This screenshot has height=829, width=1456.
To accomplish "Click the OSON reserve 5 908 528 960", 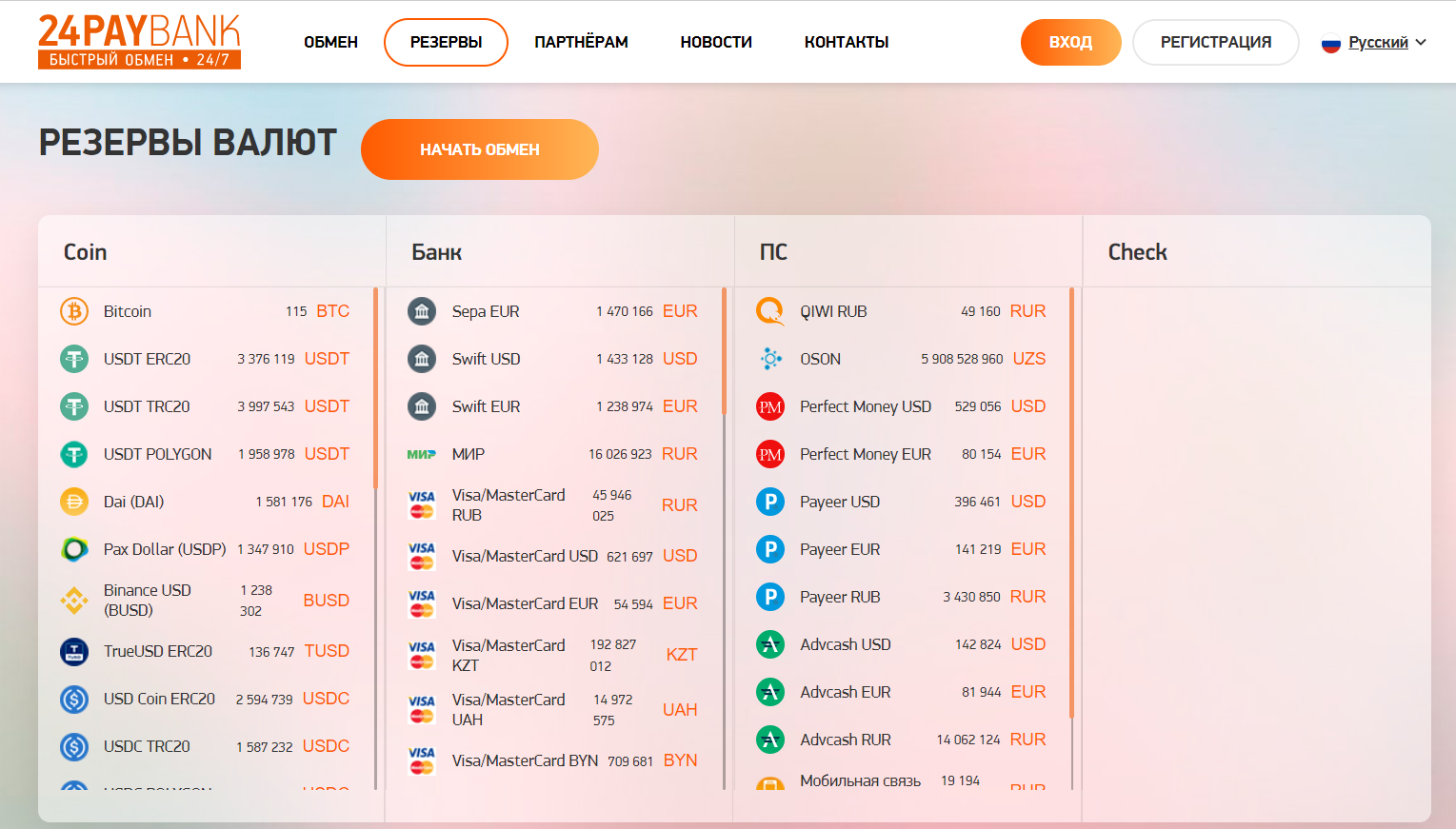I will (x=962, y=359).
